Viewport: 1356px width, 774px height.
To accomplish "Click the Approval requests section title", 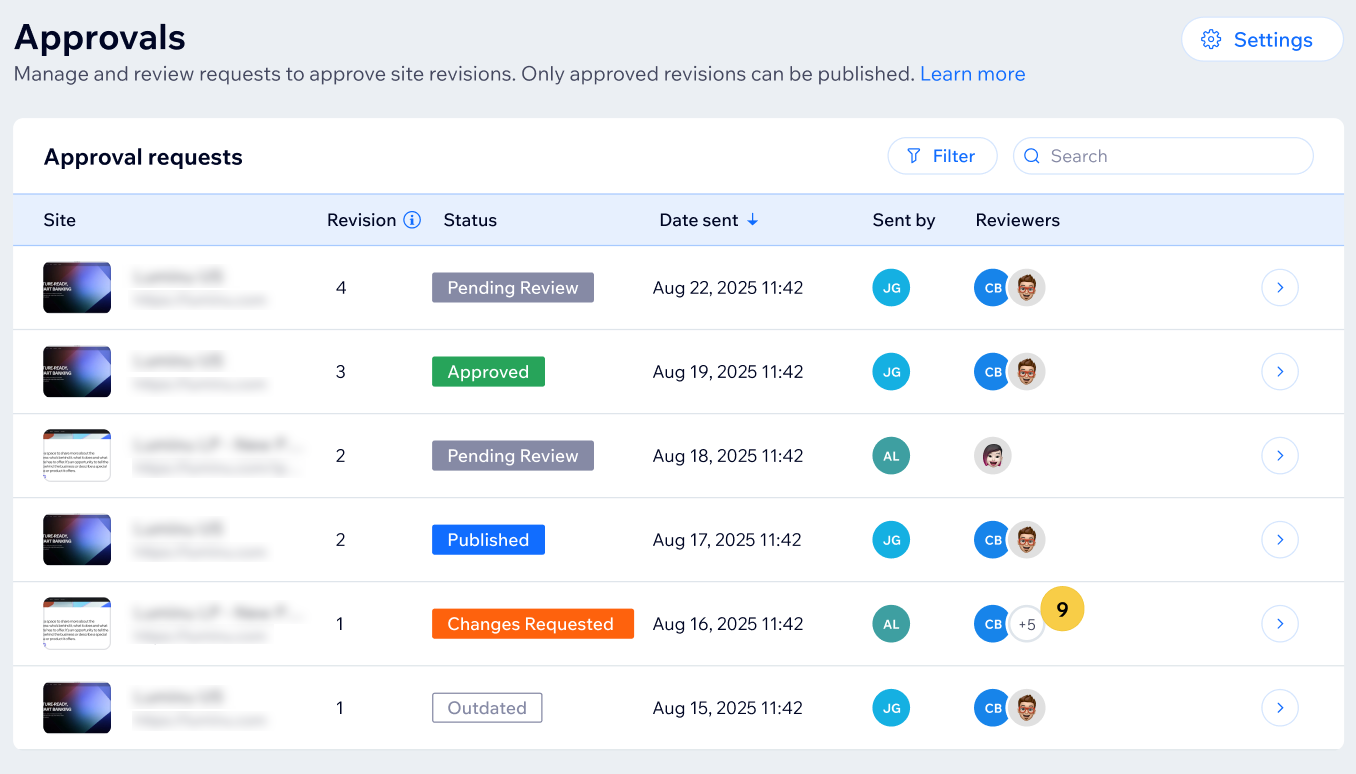I will click(143, 157).
